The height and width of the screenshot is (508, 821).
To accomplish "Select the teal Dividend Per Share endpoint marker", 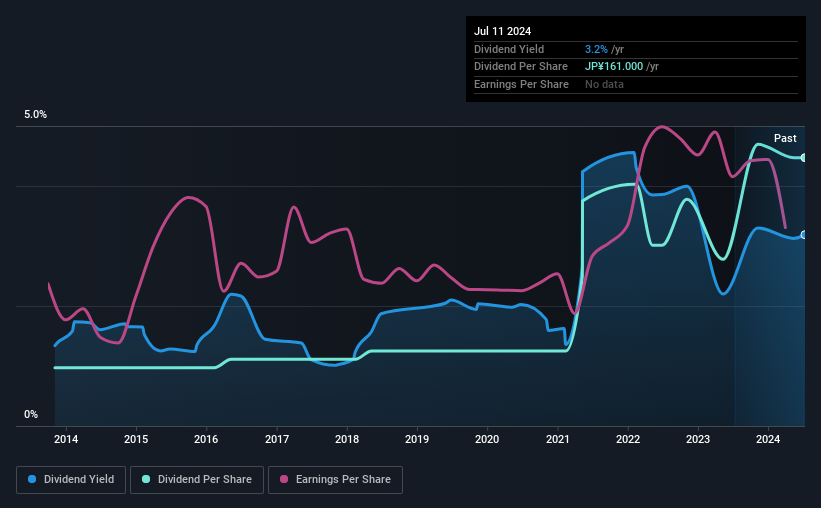I will 803,158.
